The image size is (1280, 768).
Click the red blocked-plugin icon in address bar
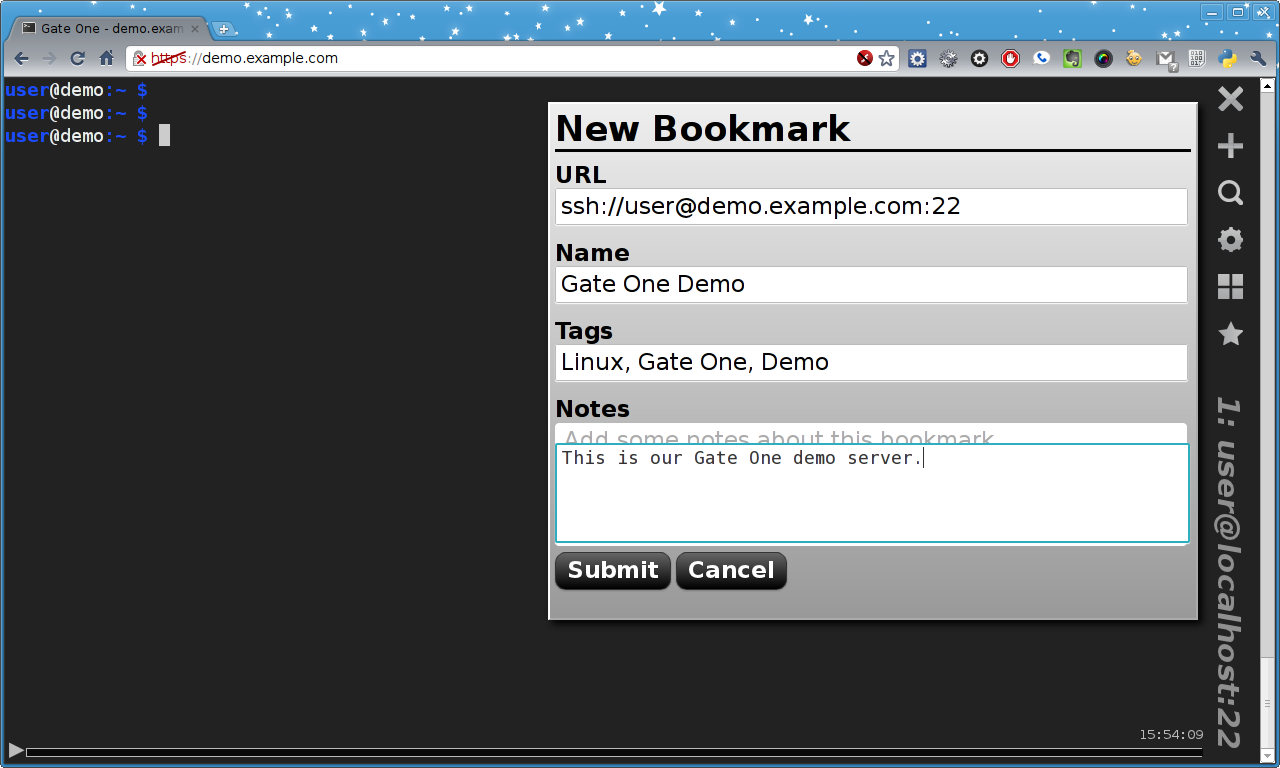(x=865, y=58)
